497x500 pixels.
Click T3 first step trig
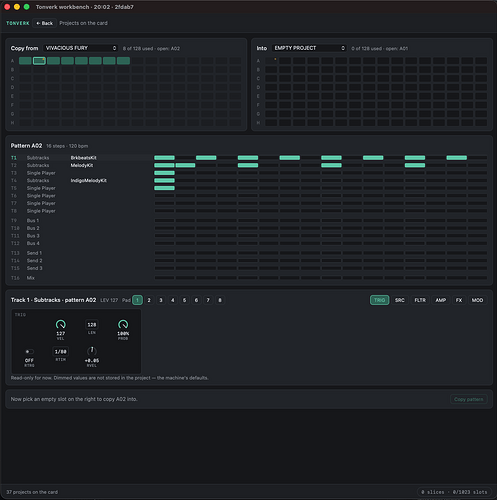point(164,173)
